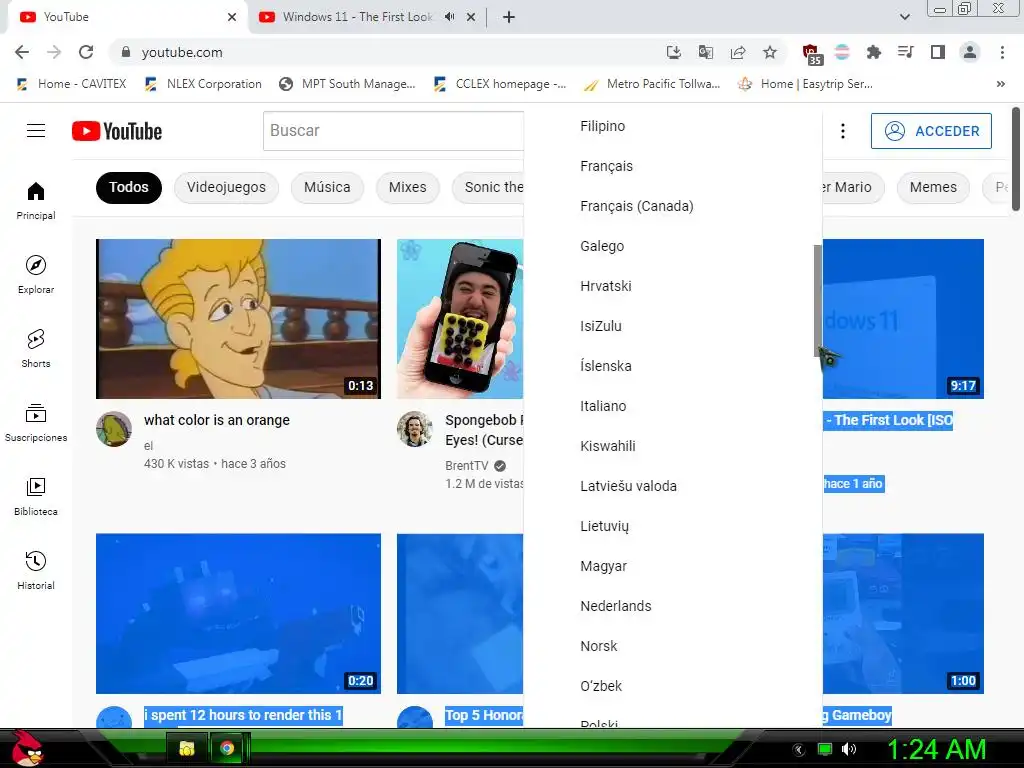Open Suscripciones in the sidebar

tap(36, 423)
